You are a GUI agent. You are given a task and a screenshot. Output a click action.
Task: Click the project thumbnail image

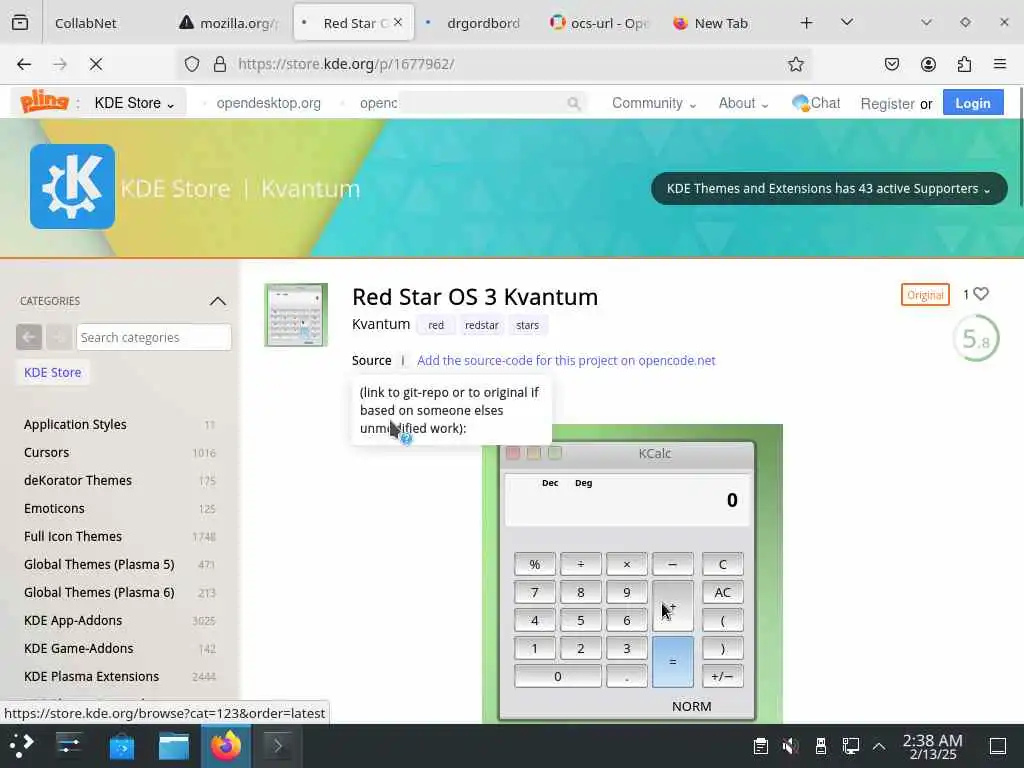pyautogui.click(x=296, y=315)
